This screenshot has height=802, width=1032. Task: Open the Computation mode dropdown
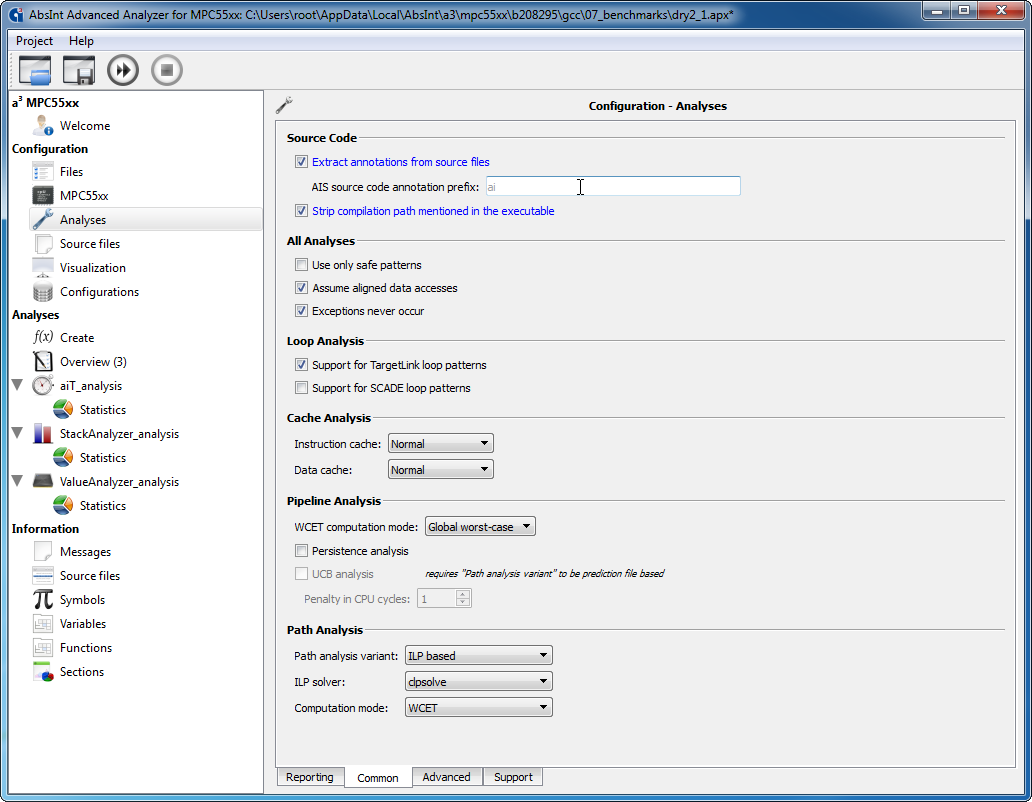[478, 707]
